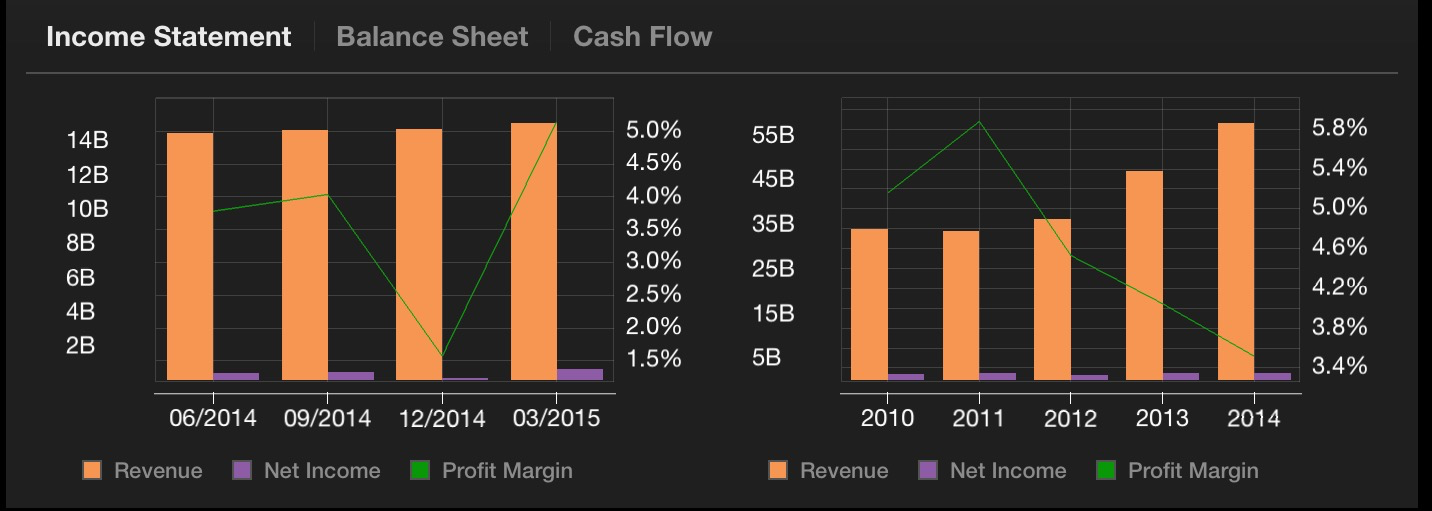1432x511 pixels.
Task: Toggle orange Revenue swatch in annual chart legend
Action: [778, 471]
